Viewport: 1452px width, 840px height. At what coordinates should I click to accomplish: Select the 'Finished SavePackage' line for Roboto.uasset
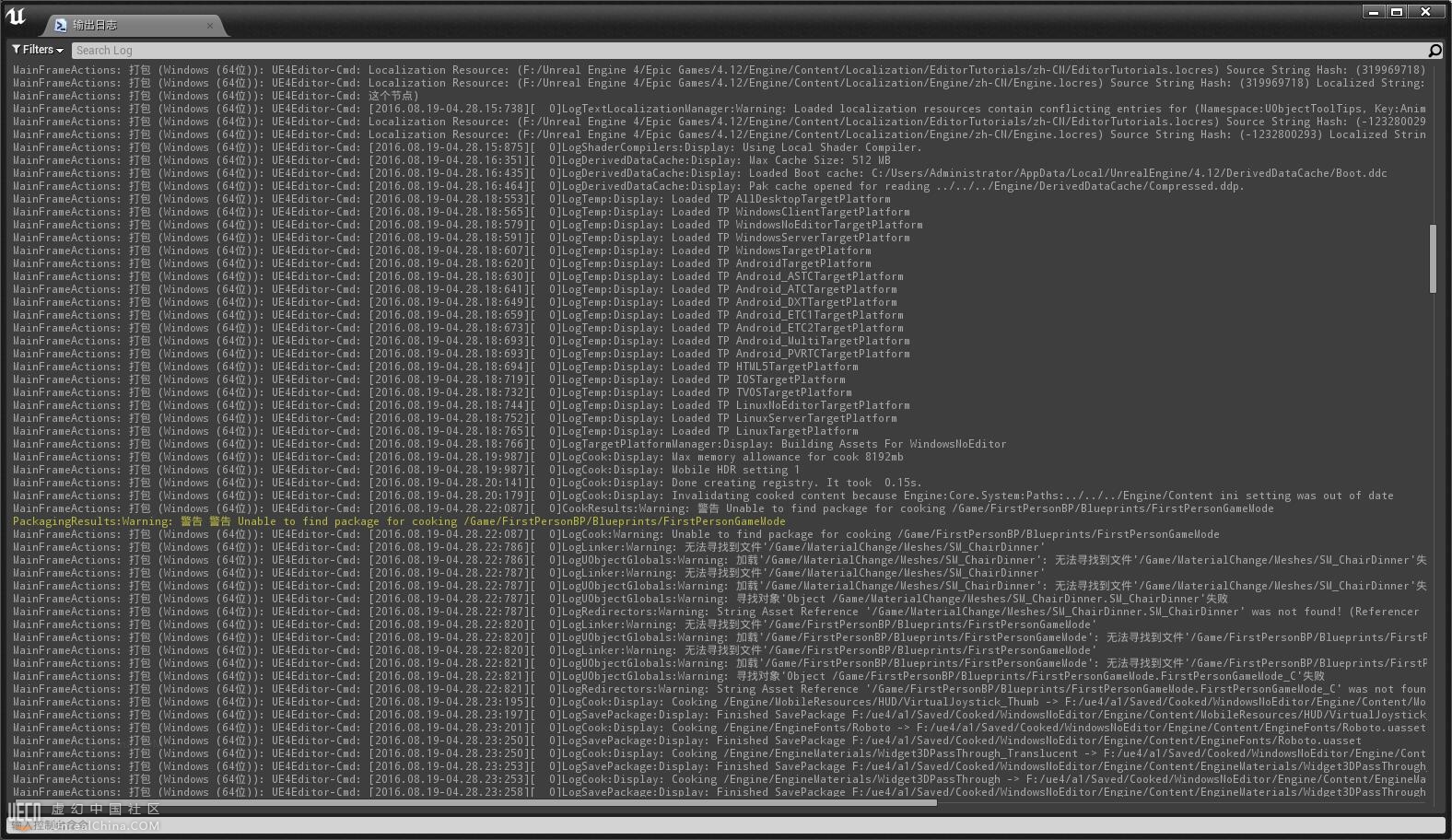click(x=686, y=741)
